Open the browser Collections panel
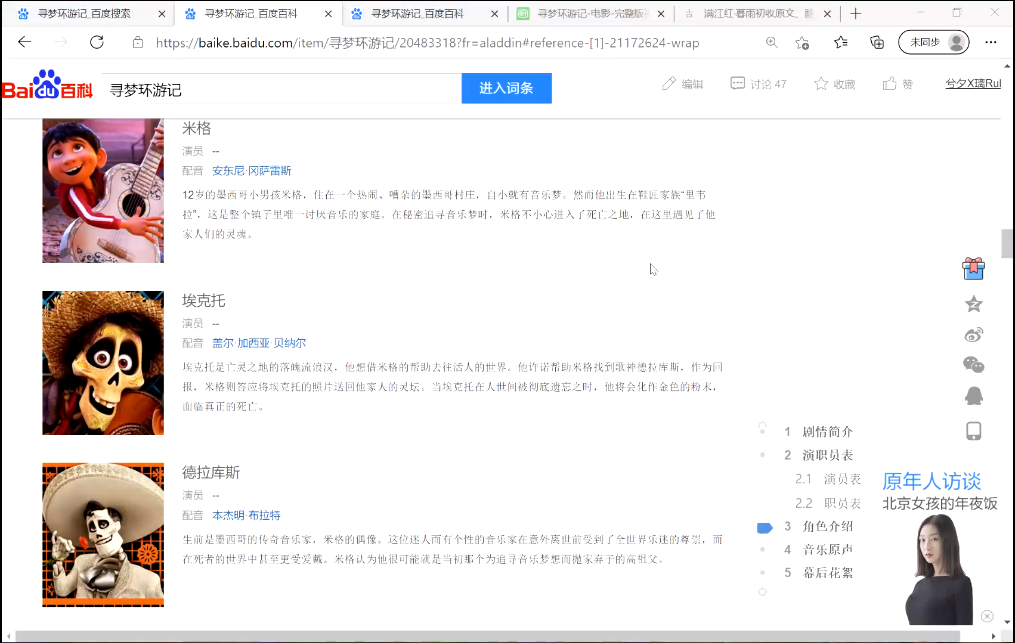 [x=877, y=43]
